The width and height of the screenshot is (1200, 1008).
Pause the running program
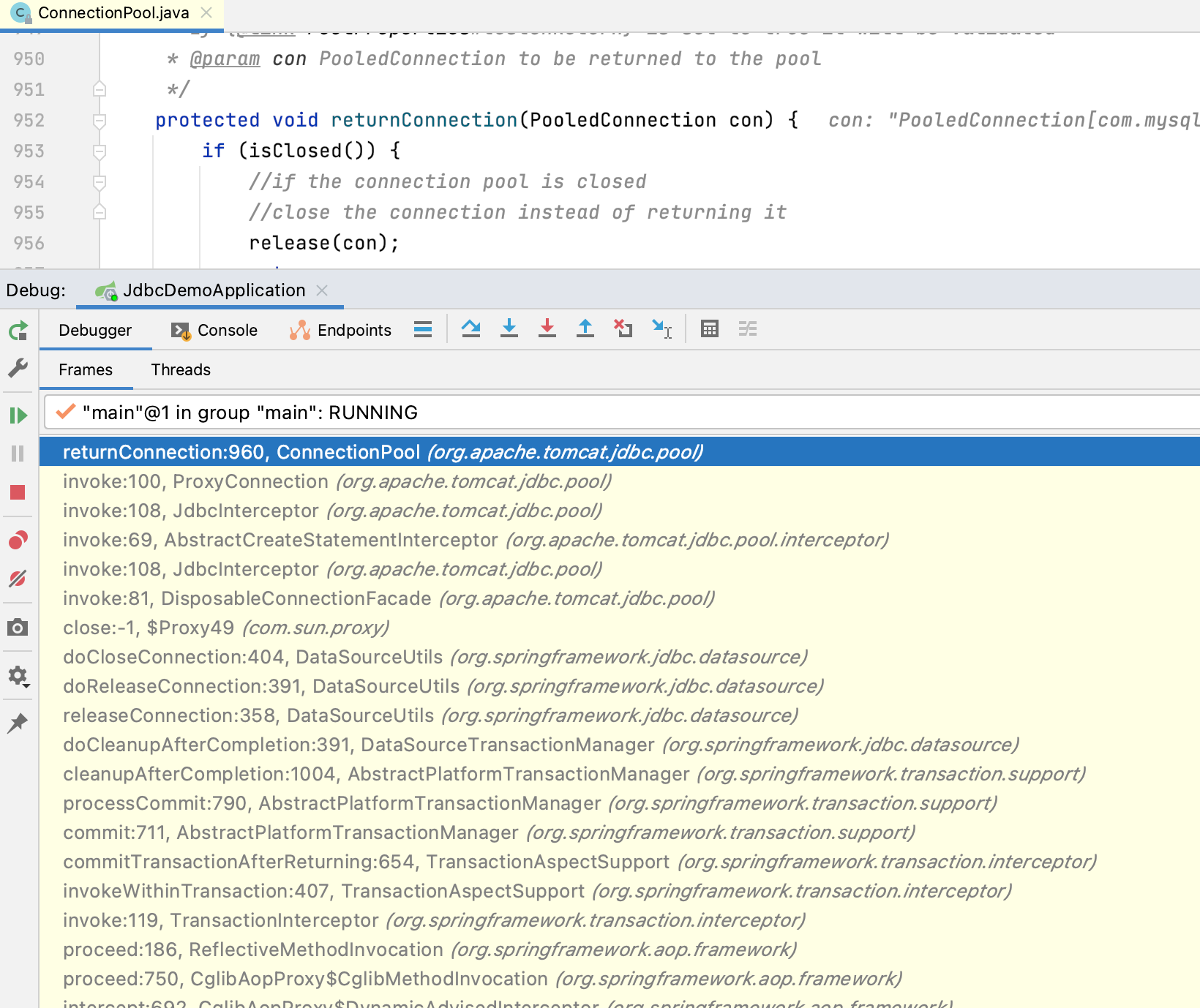point(18,454)
